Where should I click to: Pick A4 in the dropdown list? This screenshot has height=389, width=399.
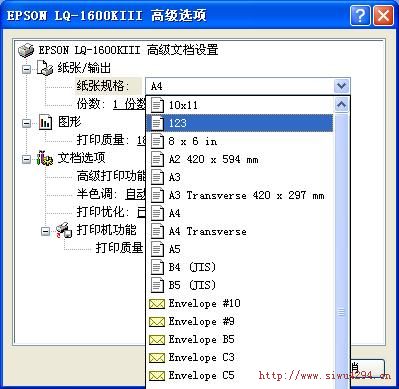(239, 213)
